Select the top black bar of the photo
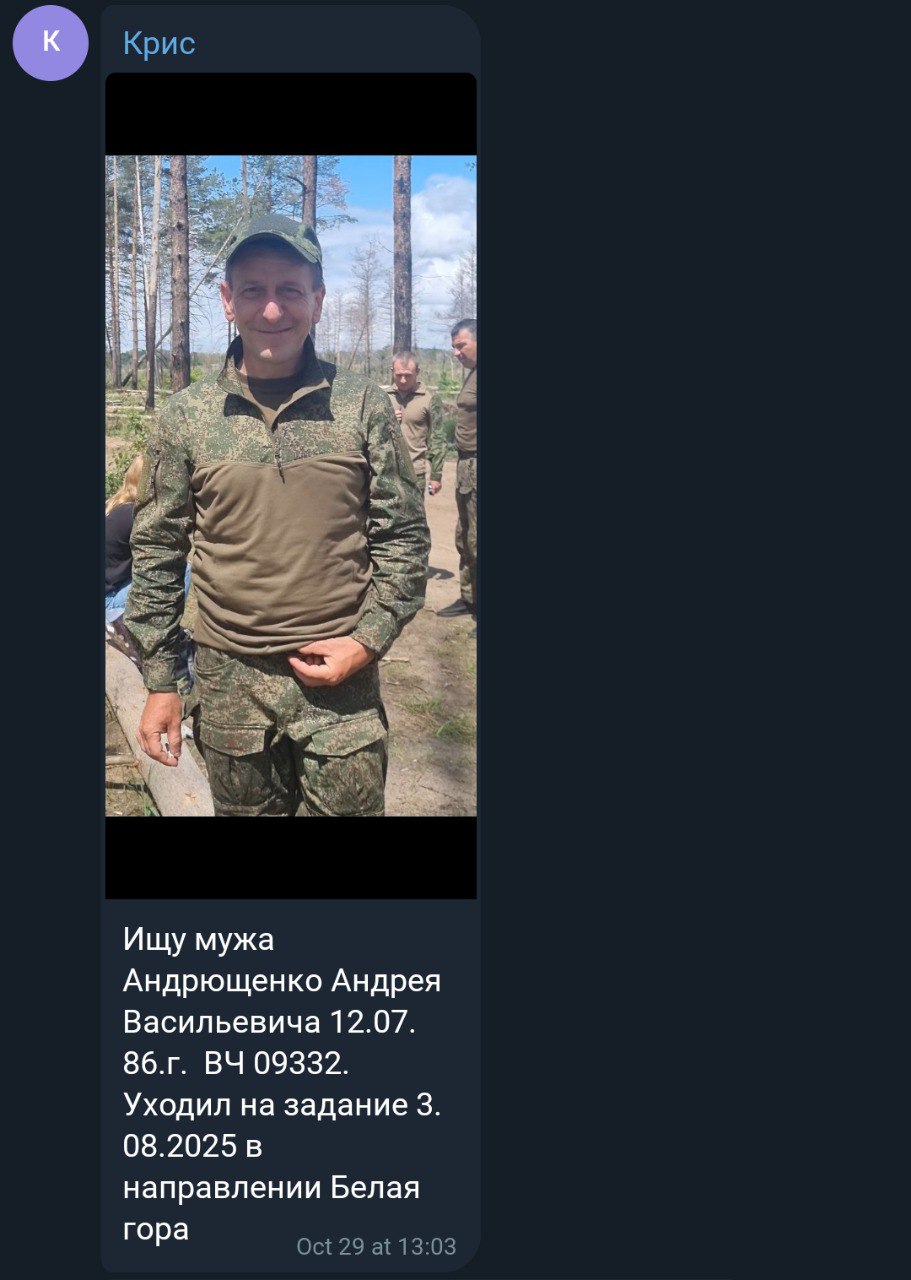 [291, 114]
